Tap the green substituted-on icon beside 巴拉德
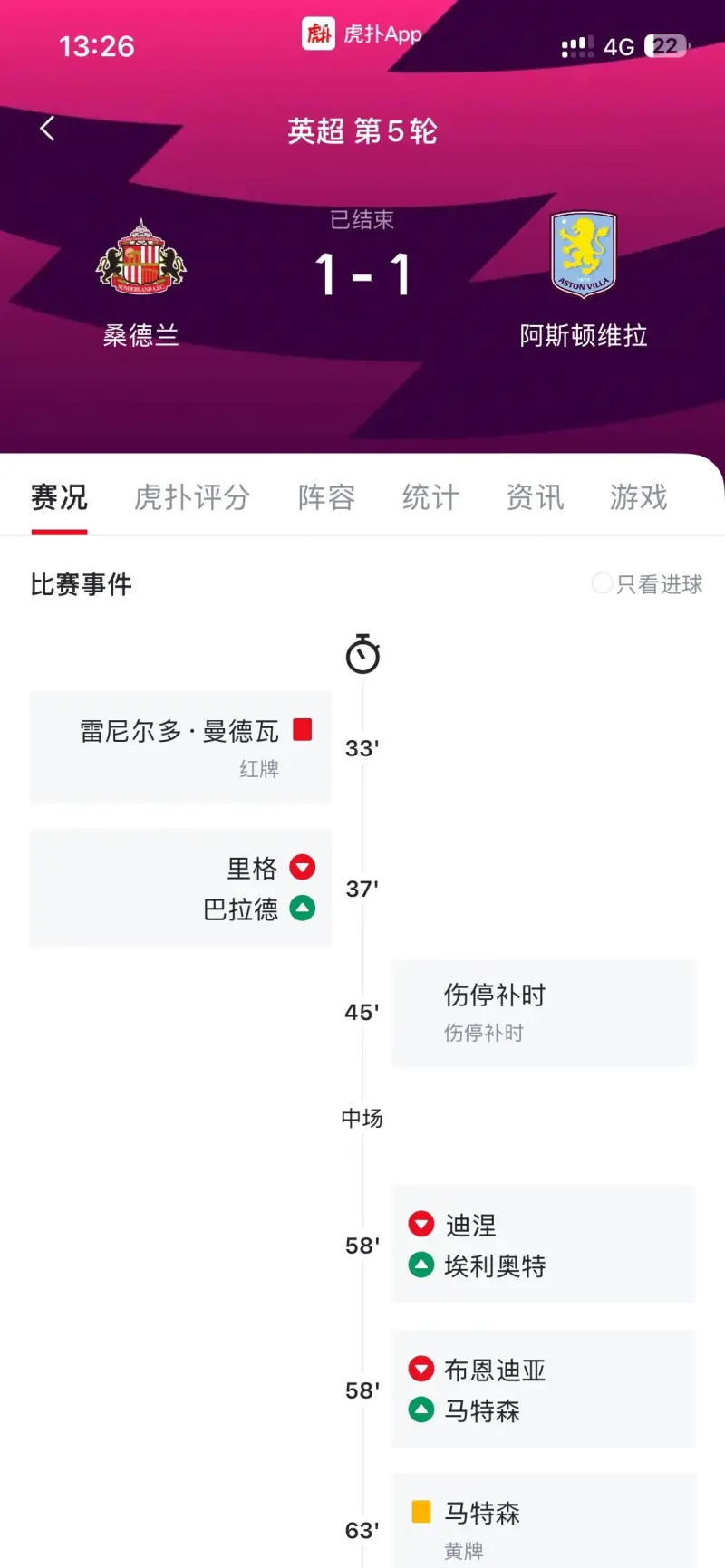725x1568 pixels. point(303,908)
